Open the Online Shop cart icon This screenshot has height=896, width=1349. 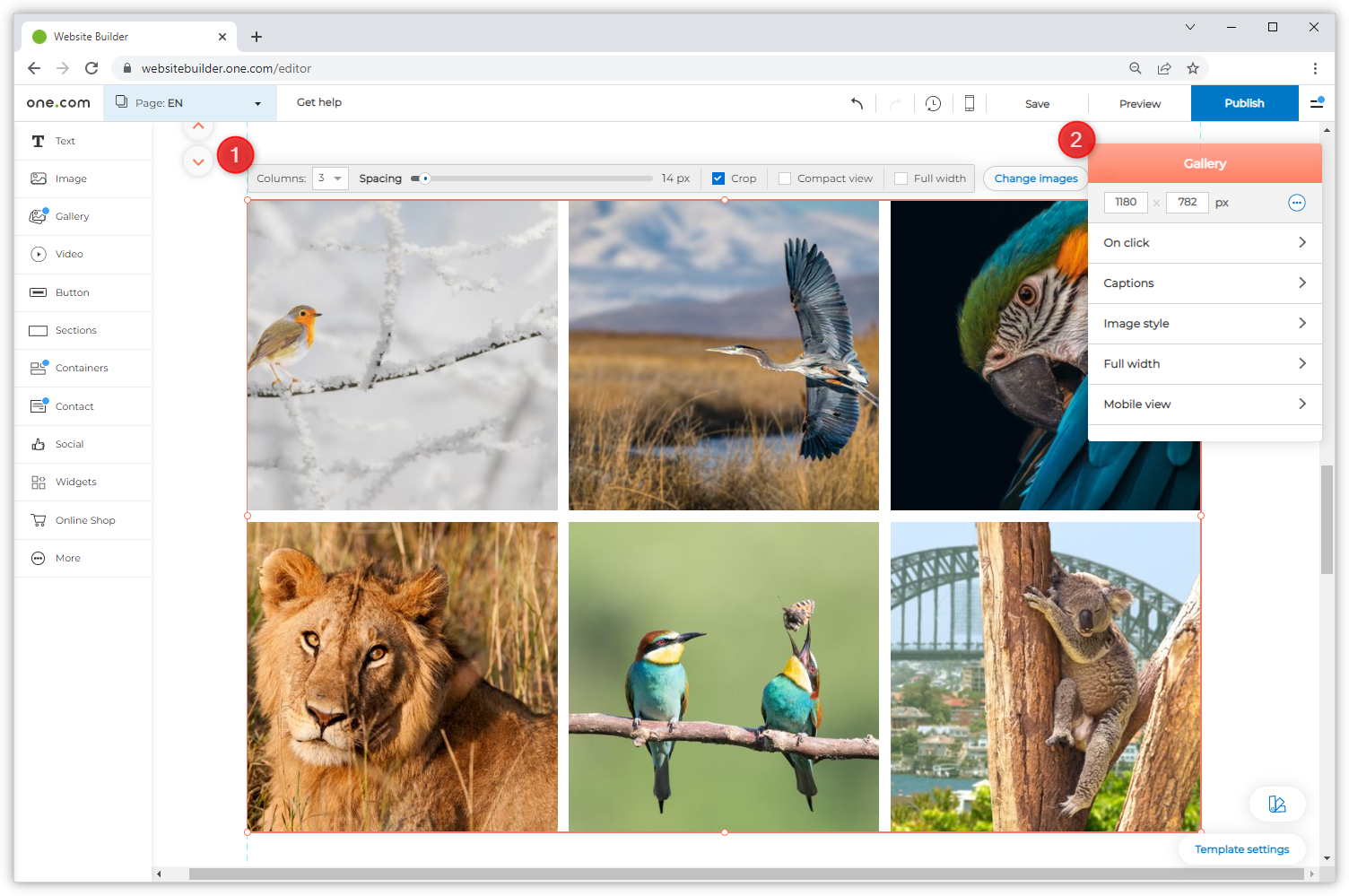pos(38,520)
